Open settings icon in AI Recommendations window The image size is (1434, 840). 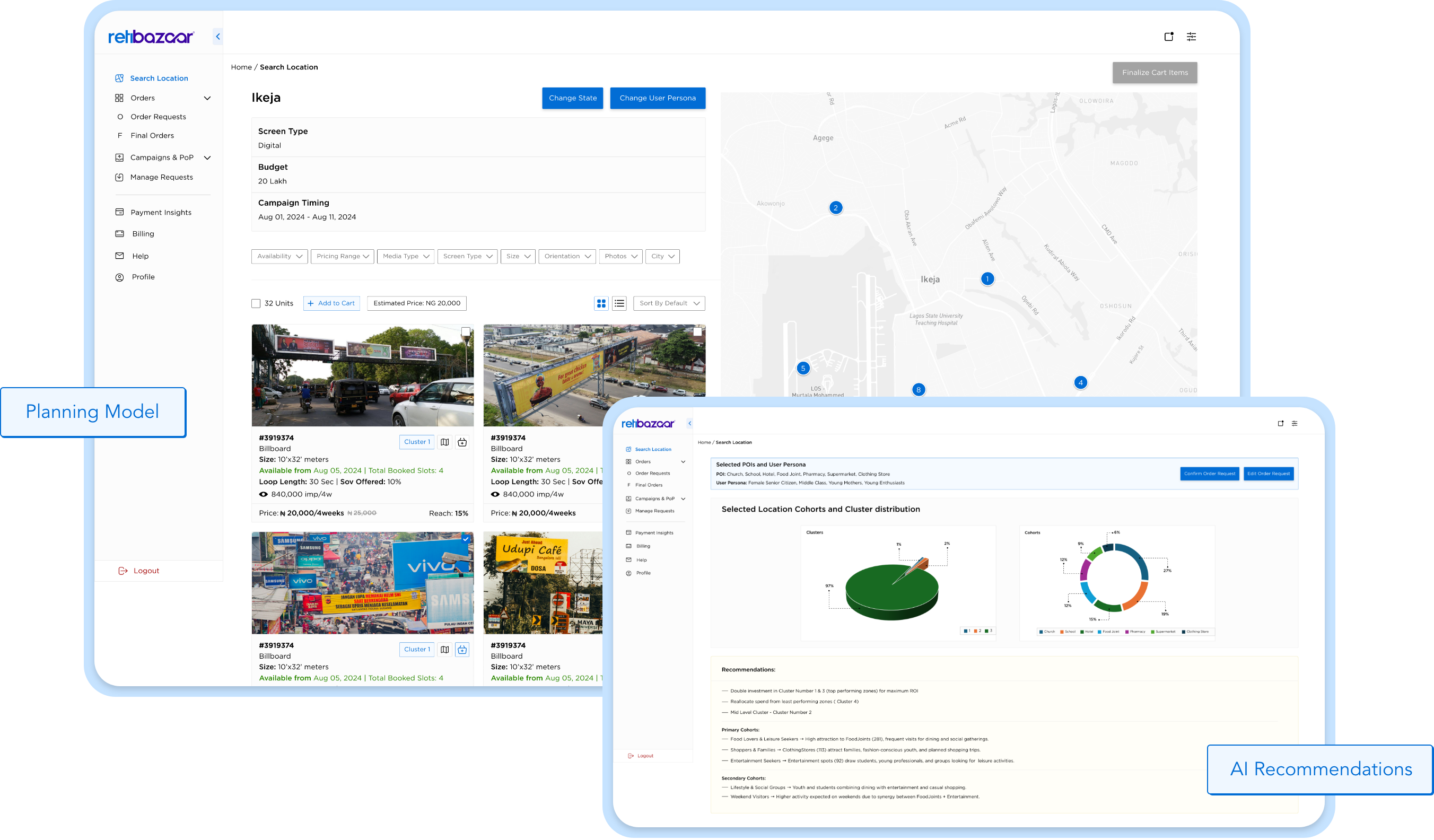point(1295,423)
